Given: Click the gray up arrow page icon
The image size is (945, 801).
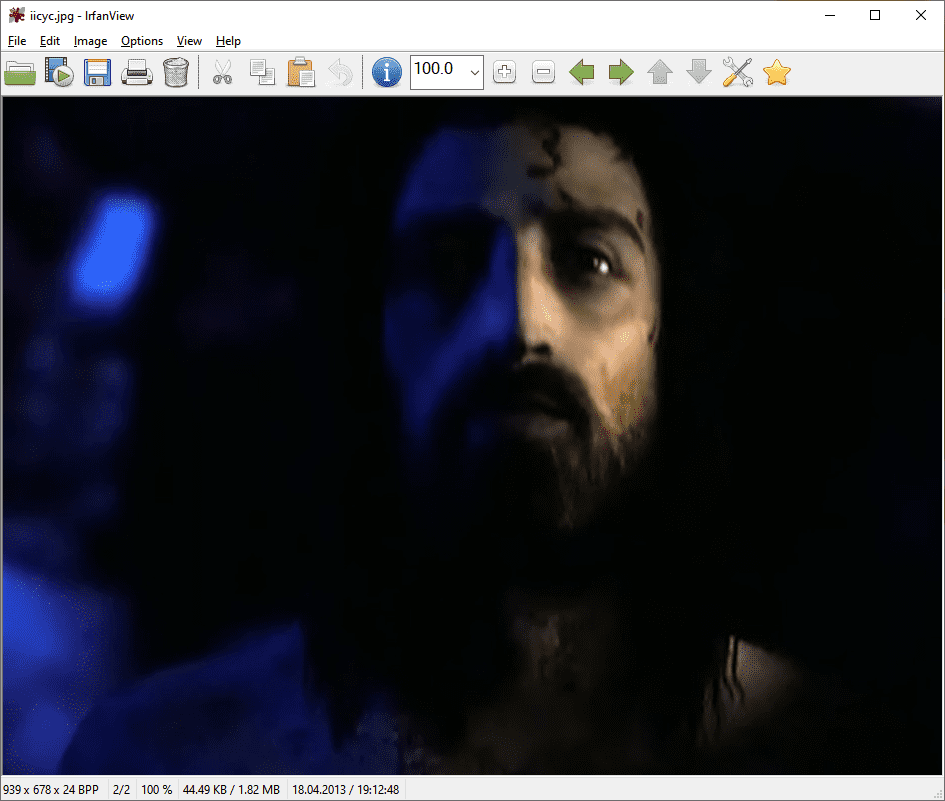Looking at the screenshot, I should click(660, 73).
